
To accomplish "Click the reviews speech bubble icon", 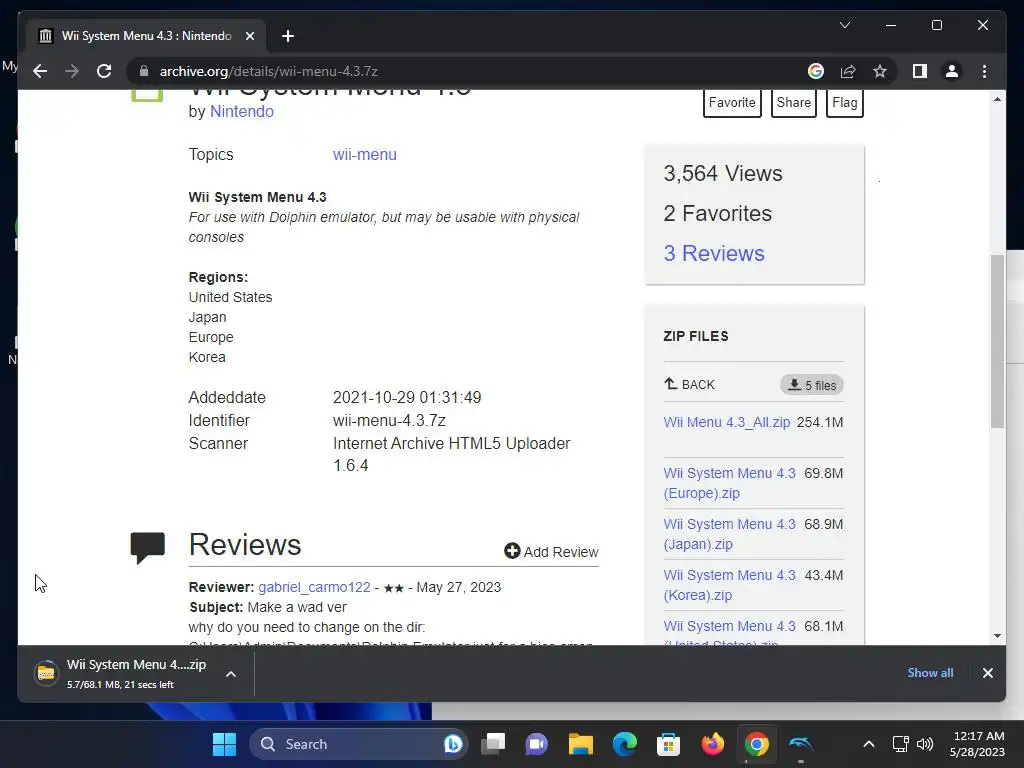I will click(x=148, y=547).
